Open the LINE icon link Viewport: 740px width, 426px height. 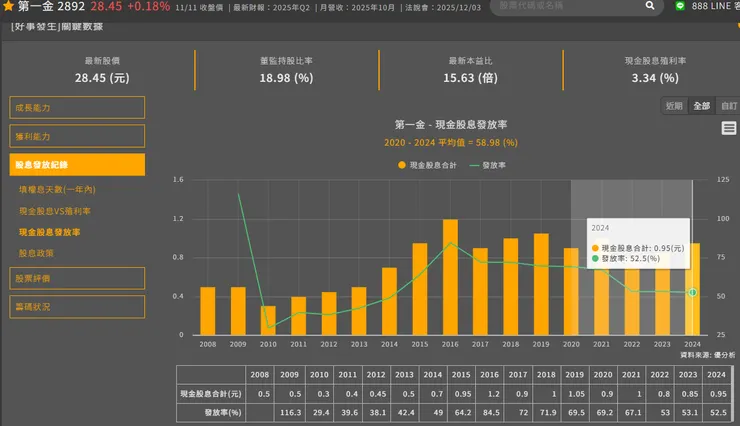(680, 6)
